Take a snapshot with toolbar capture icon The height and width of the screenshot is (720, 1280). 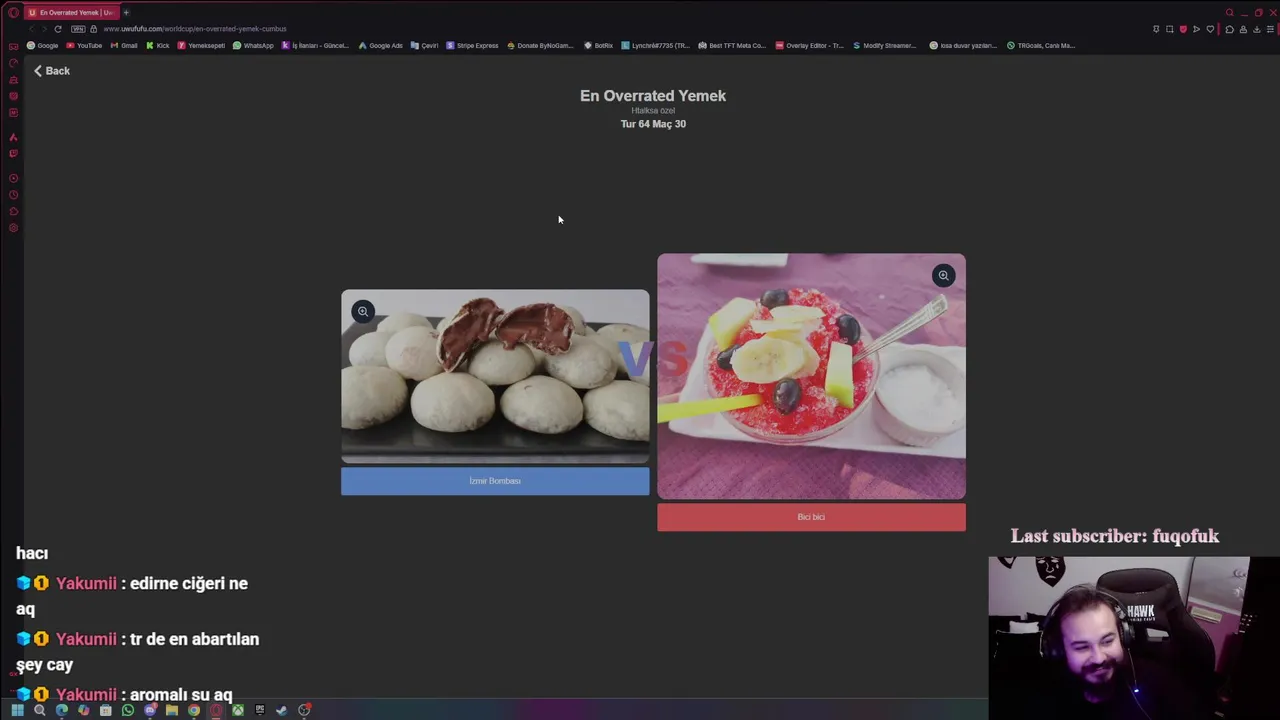(x=1170, y=29)
